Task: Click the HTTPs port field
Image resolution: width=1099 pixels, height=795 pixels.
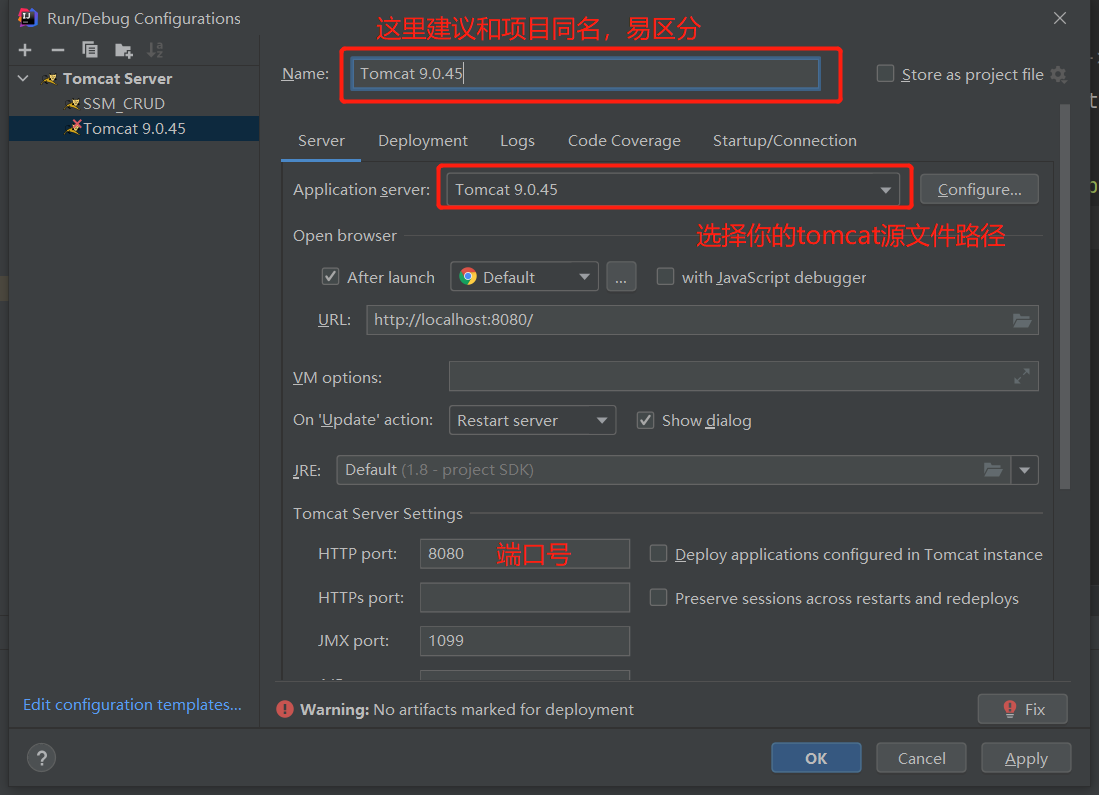Action: pos(524,598)
